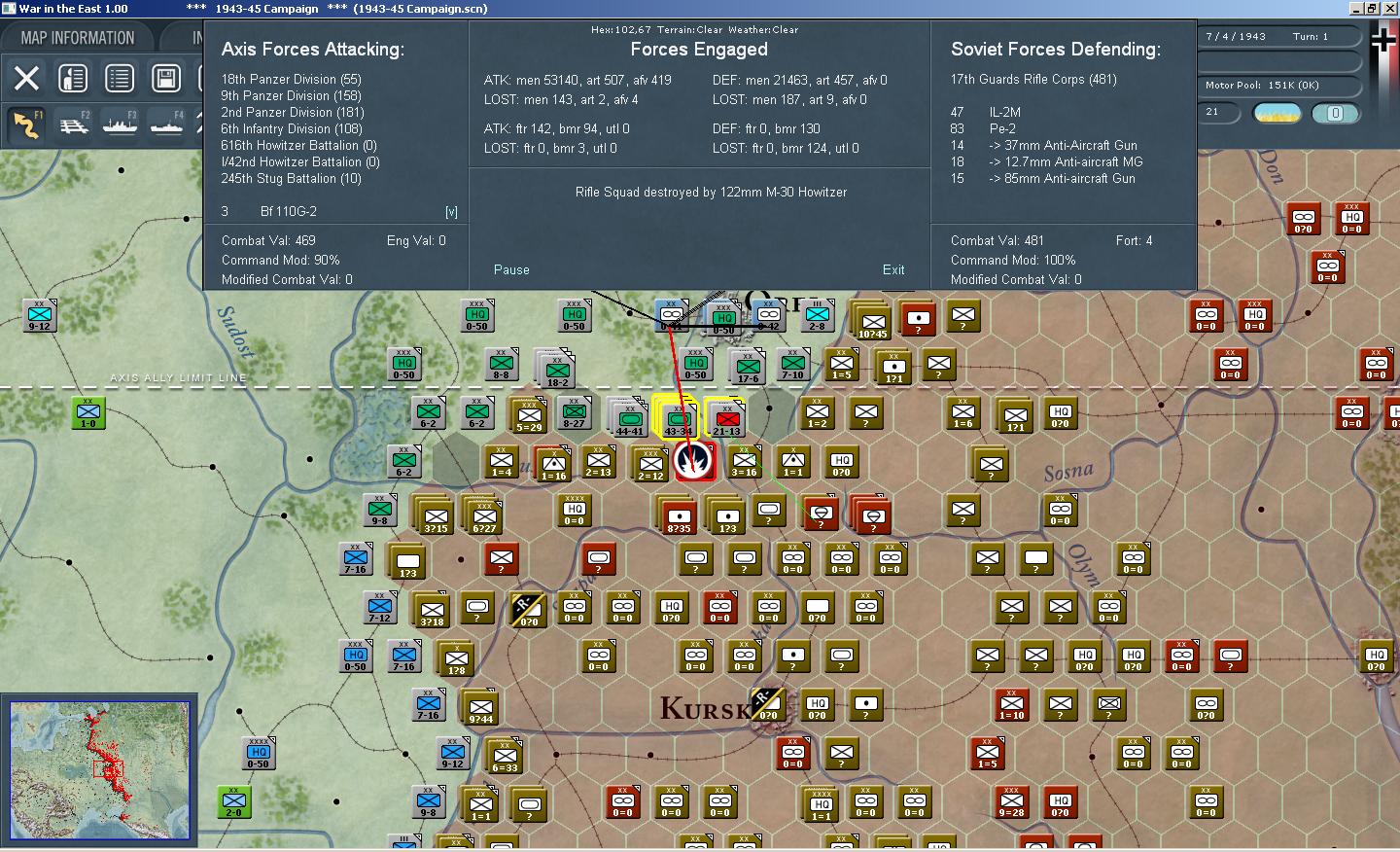This screenshot has height=852, width=1400.
Task: Click the 7 / 4 / 1943 date display
Action: [1236, 36]
